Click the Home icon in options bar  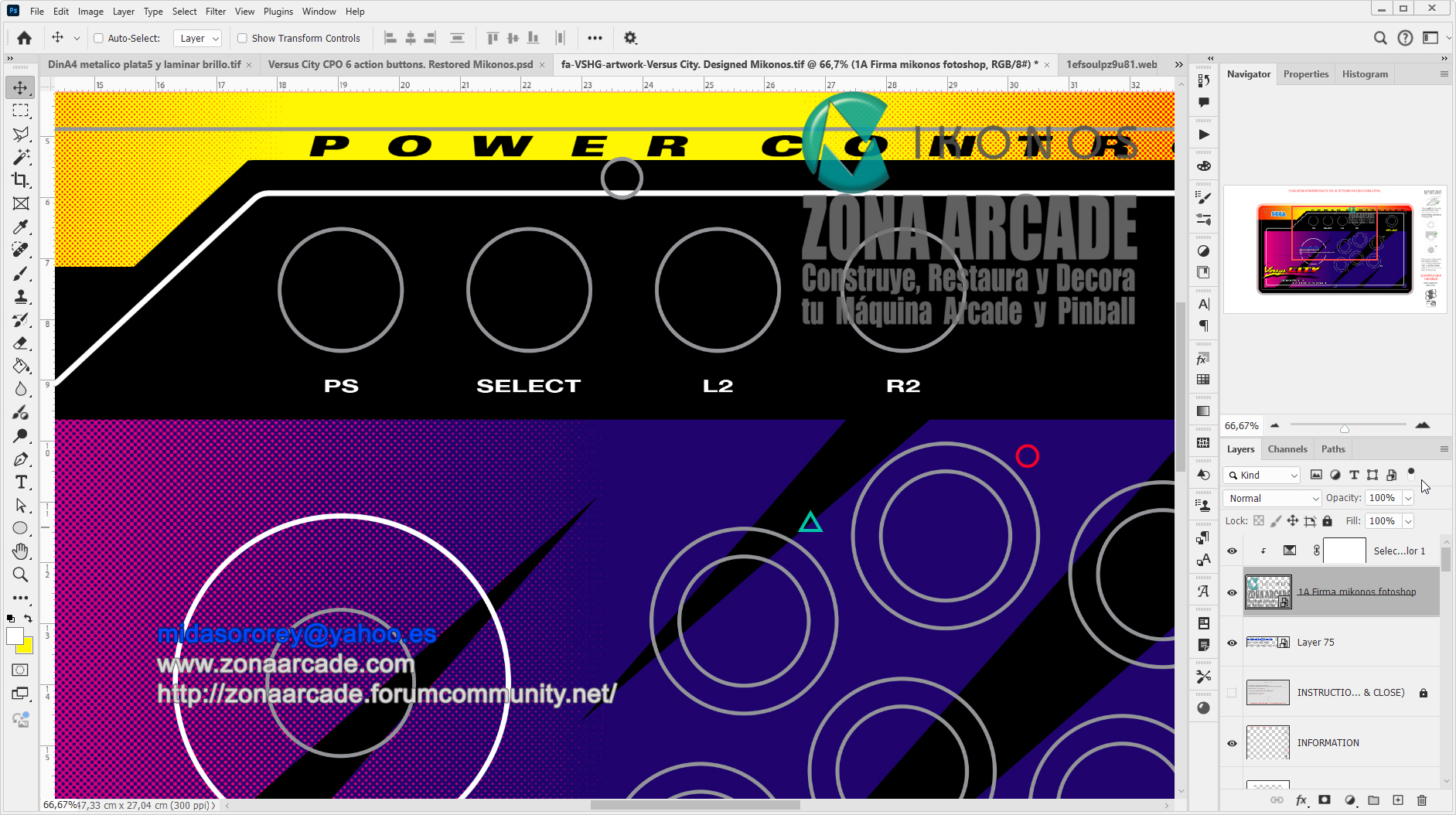(25, 38)
